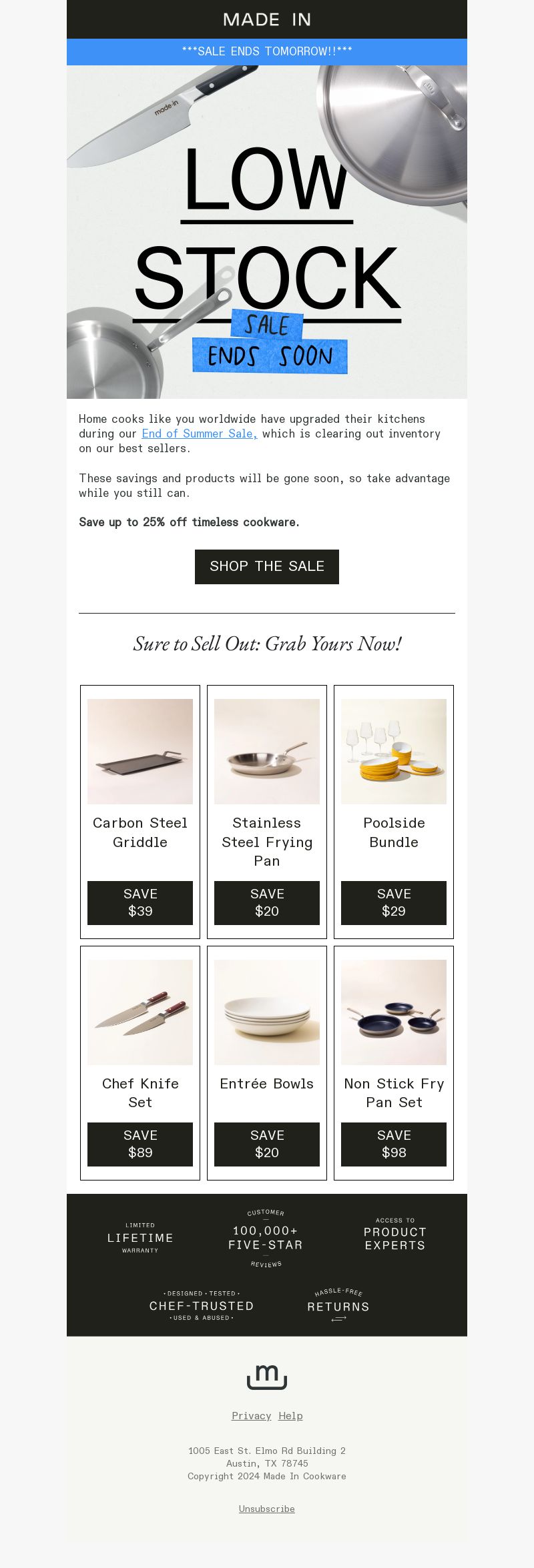Click the SHOP THE SALE button
Image resolution: width=534 pixels, height=1568 pixels.
(267, 566)
